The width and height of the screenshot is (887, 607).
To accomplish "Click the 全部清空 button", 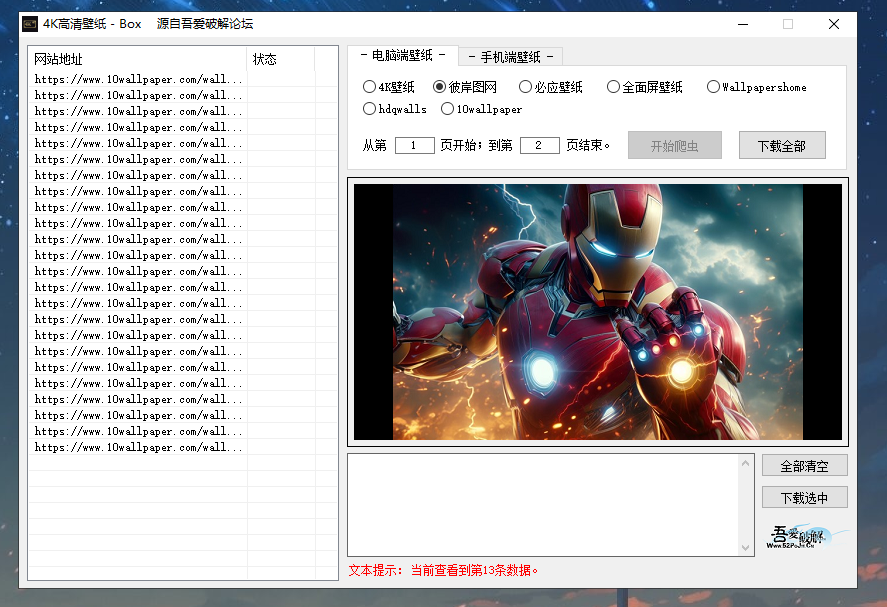I will [805, 466].
